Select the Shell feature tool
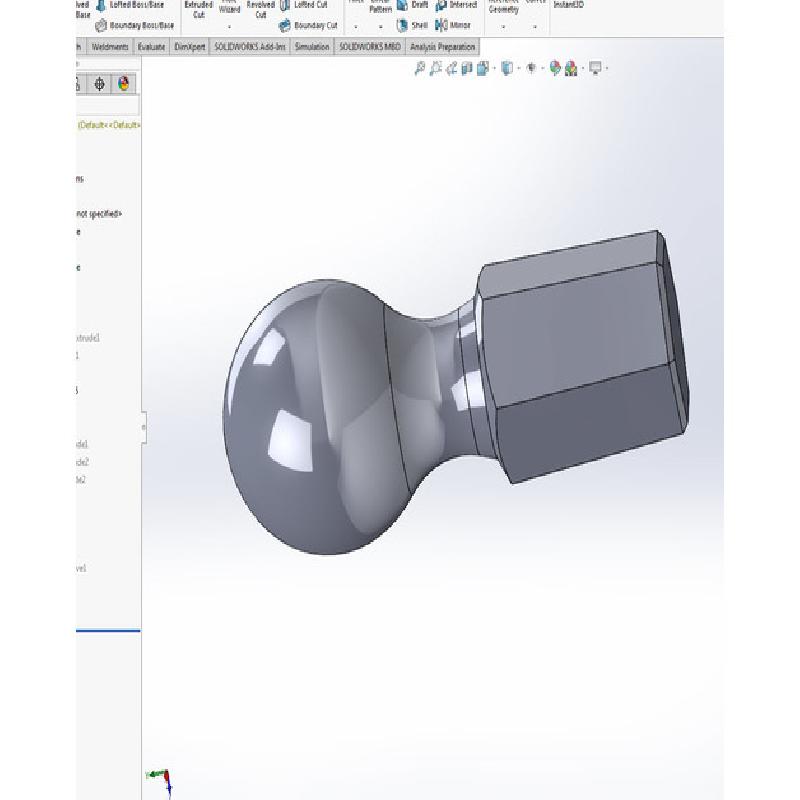Viewport: 800px width, 800px height. [413, 25]
